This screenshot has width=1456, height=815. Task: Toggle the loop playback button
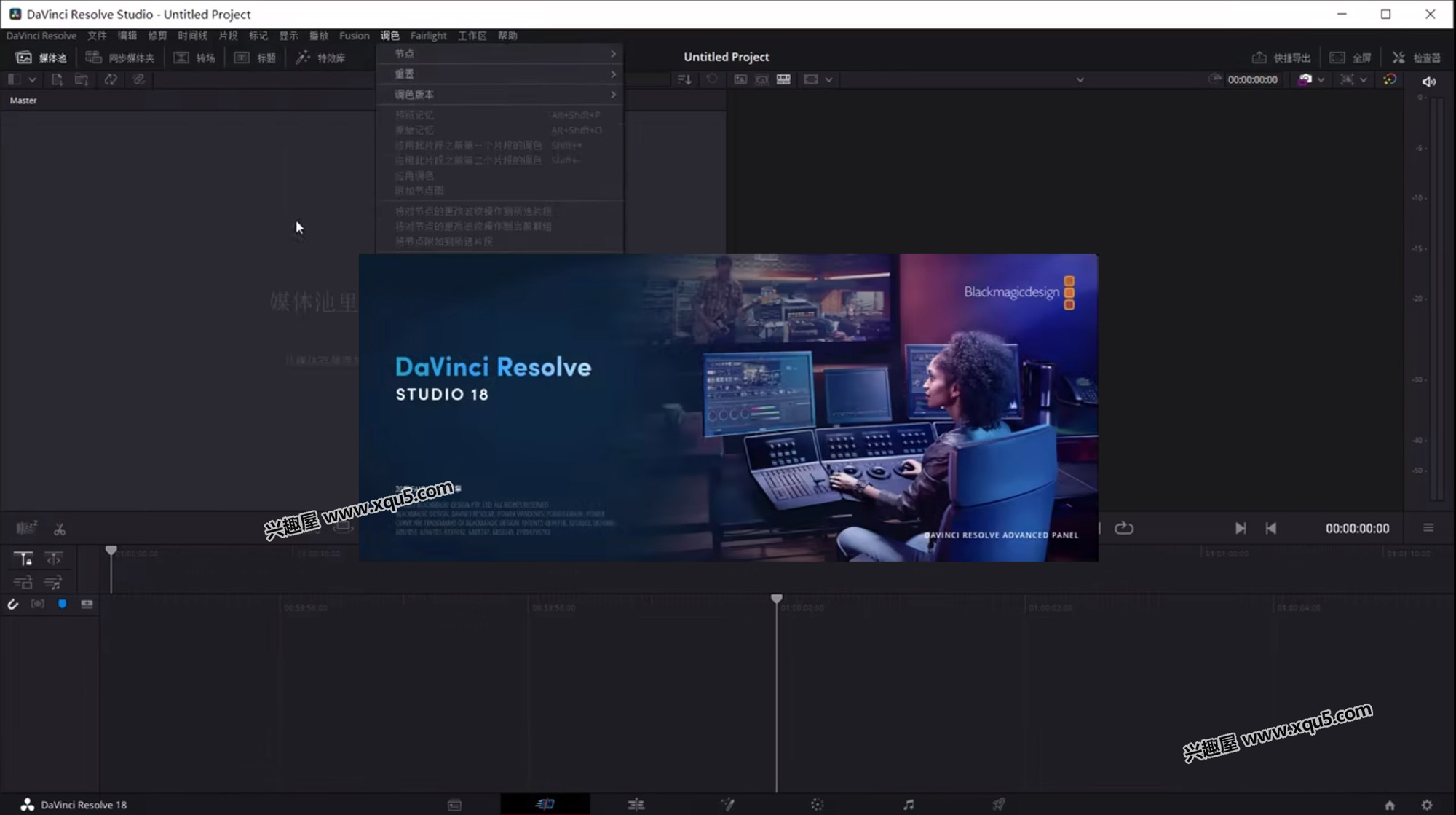tap(1124, 528)
